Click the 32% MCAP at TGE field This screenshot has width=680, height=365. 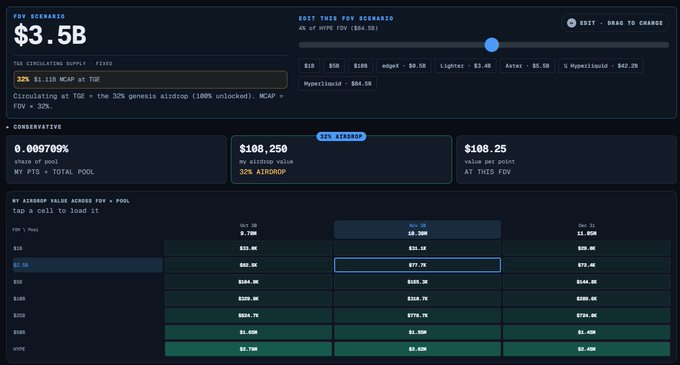(150, 79)
